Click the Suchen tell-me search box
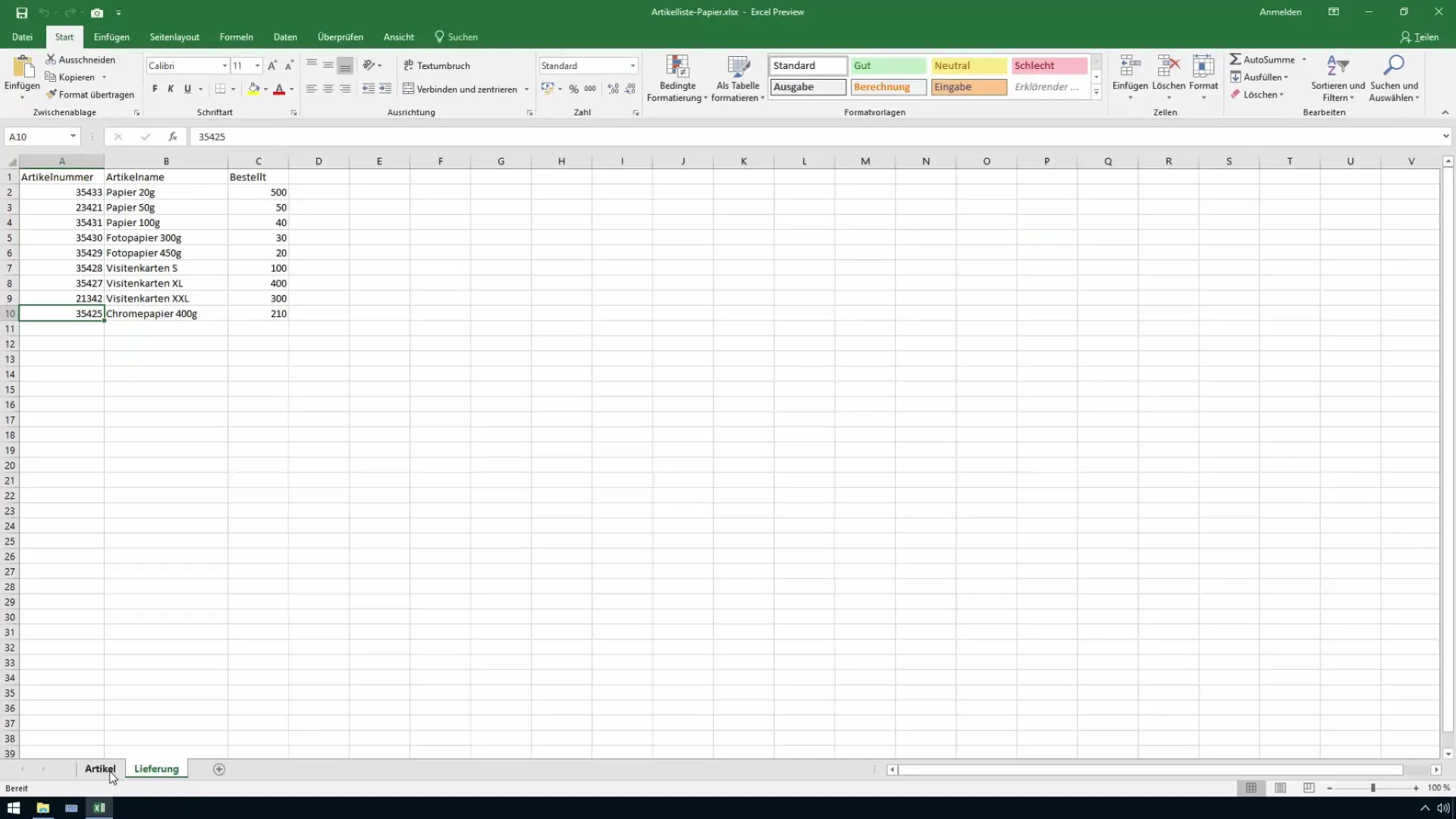 tap(456, 36)
